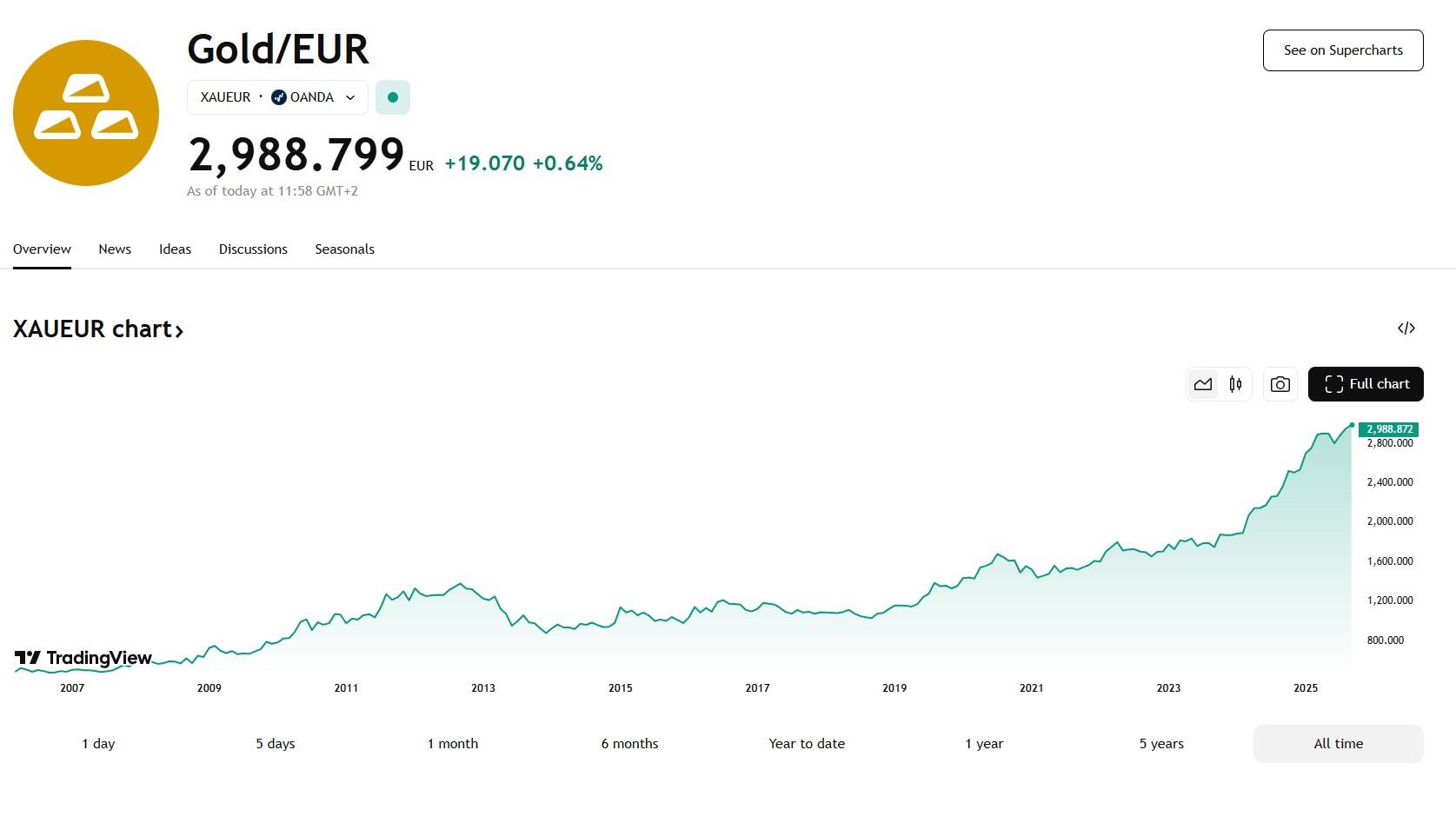Switch to candlestick chart style
1456x823 pixels.
point(1235,384)
